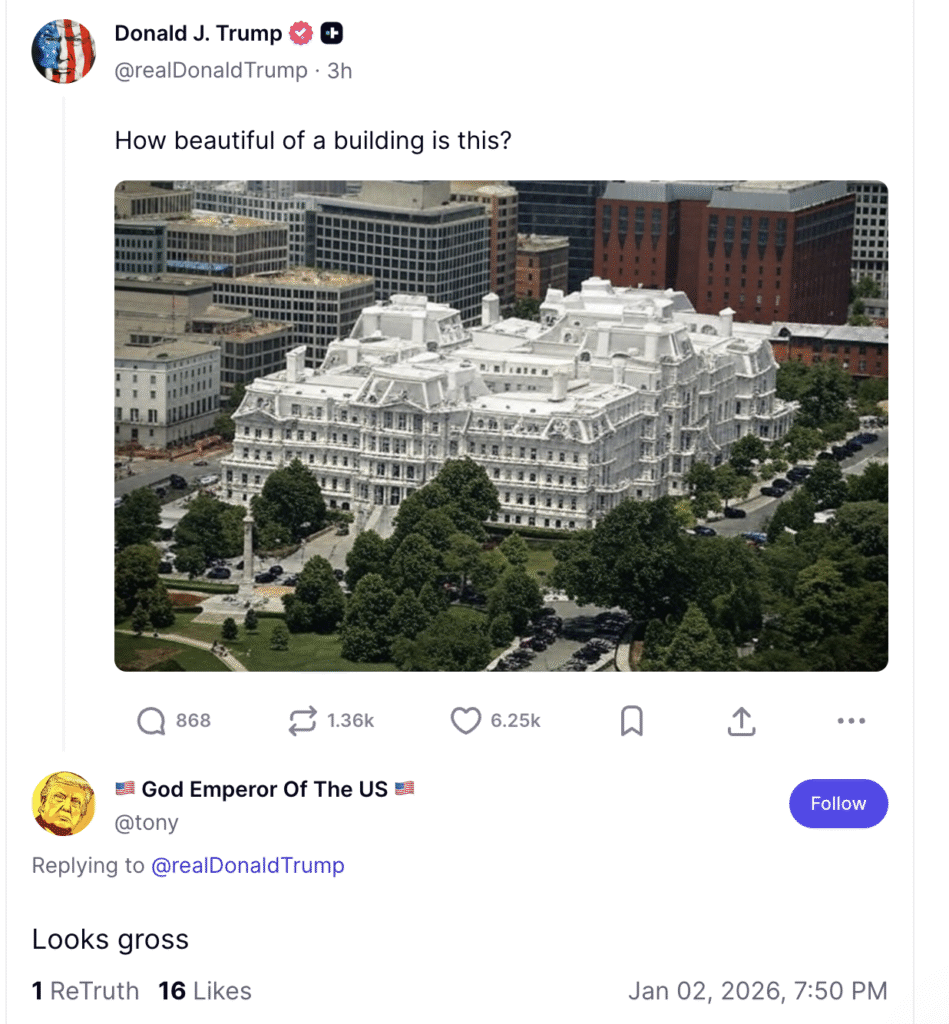The height and width of the screenshot is (1024, 949).
Task: Open the aerial white building photo
Action: (501, 426)
